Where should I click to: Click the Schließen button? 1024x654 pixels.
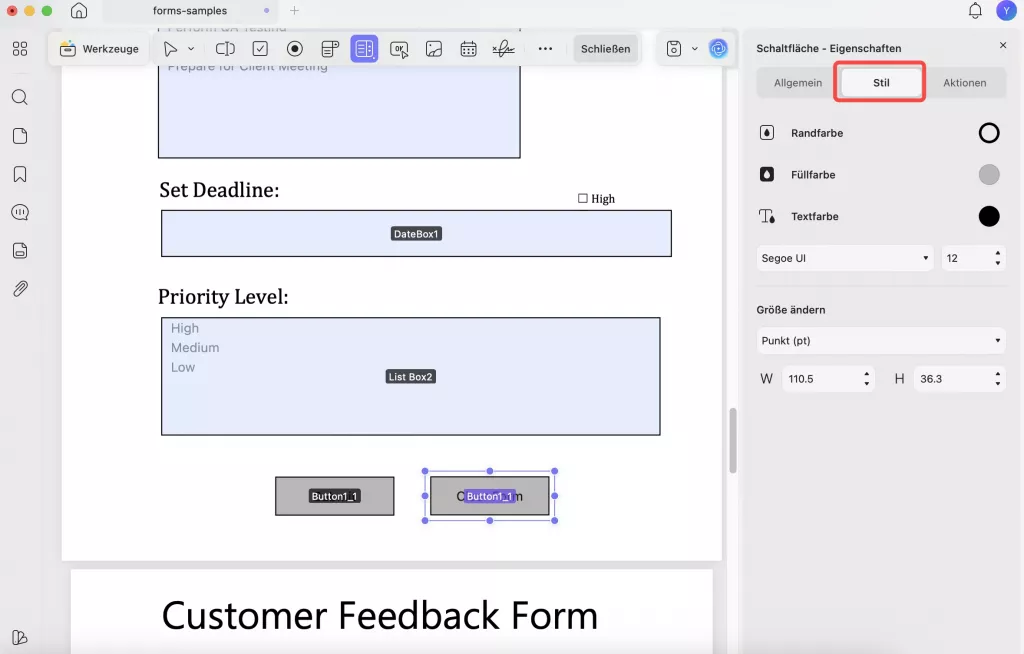point(605,49)
